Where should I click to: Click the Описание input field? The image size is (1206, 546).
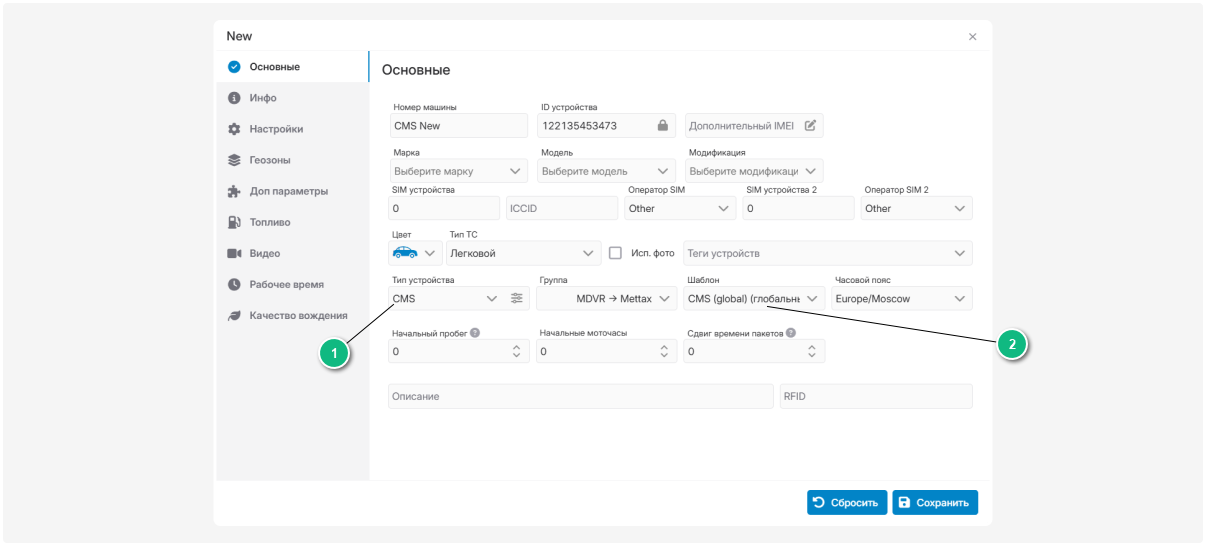(x=580, y=396)
